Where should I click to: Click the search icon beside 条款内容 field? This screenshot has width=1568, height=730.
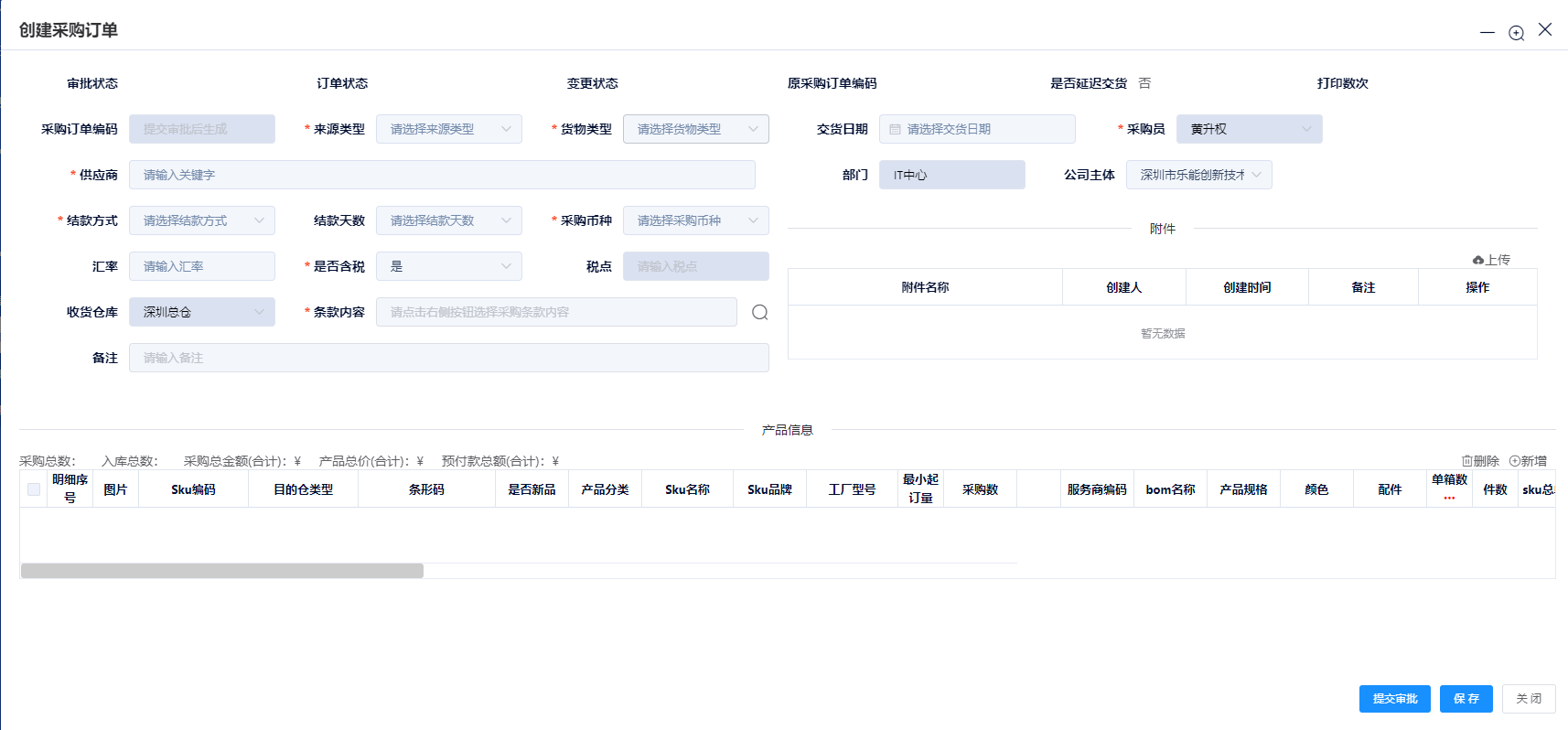click(759, 313)
